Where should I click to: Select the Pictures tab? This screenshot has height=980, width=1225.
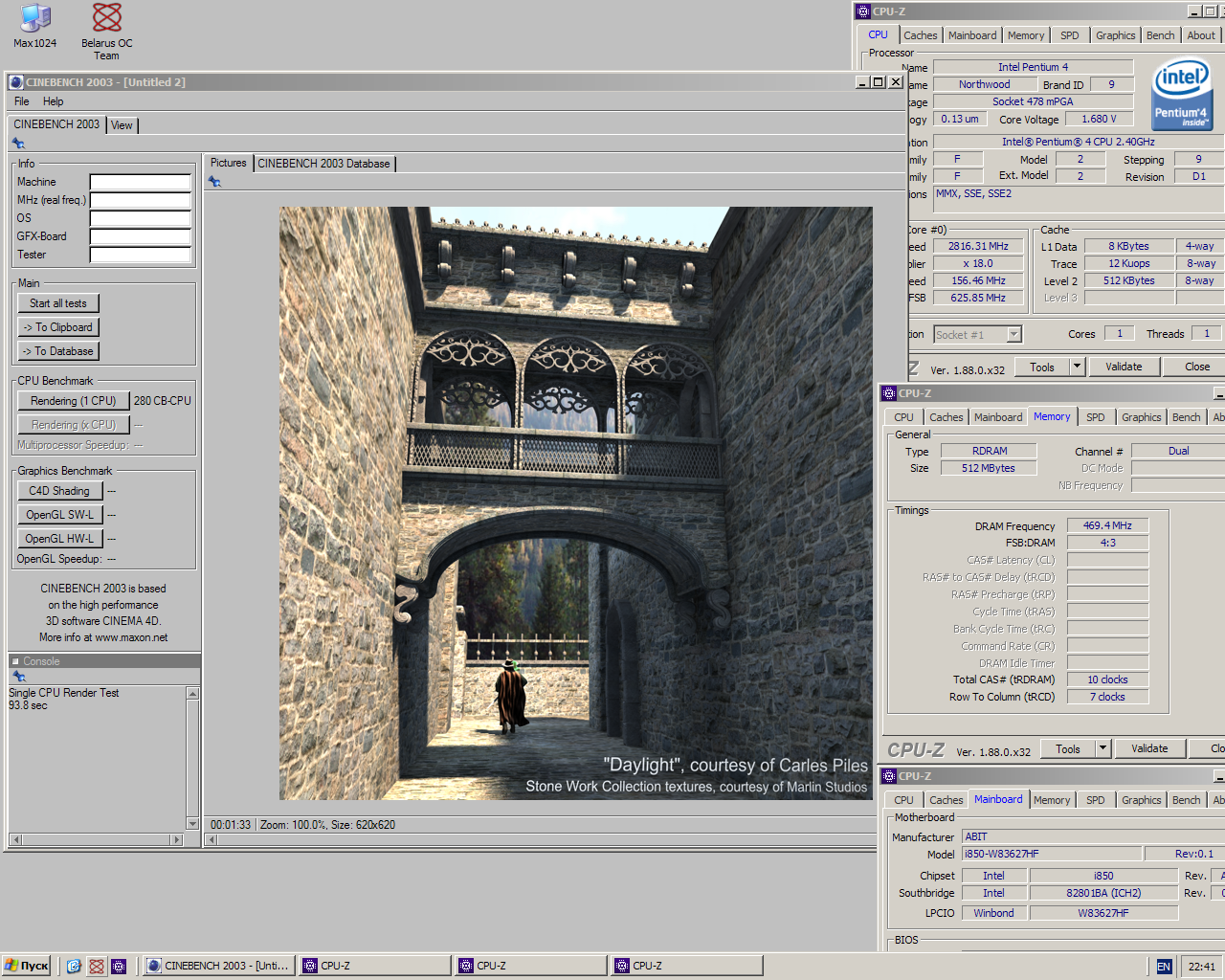[228, 163]
